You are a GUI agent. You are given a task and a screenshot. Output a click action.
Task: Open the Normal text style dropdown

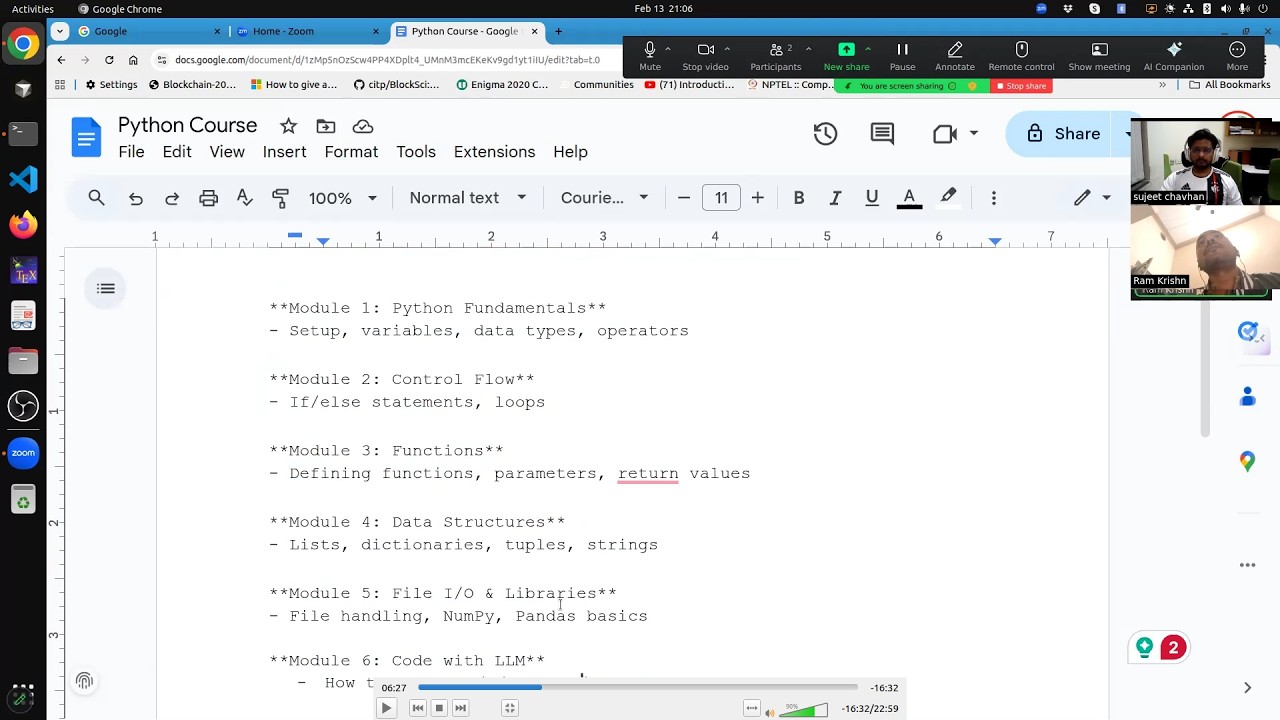click(467, 198)
